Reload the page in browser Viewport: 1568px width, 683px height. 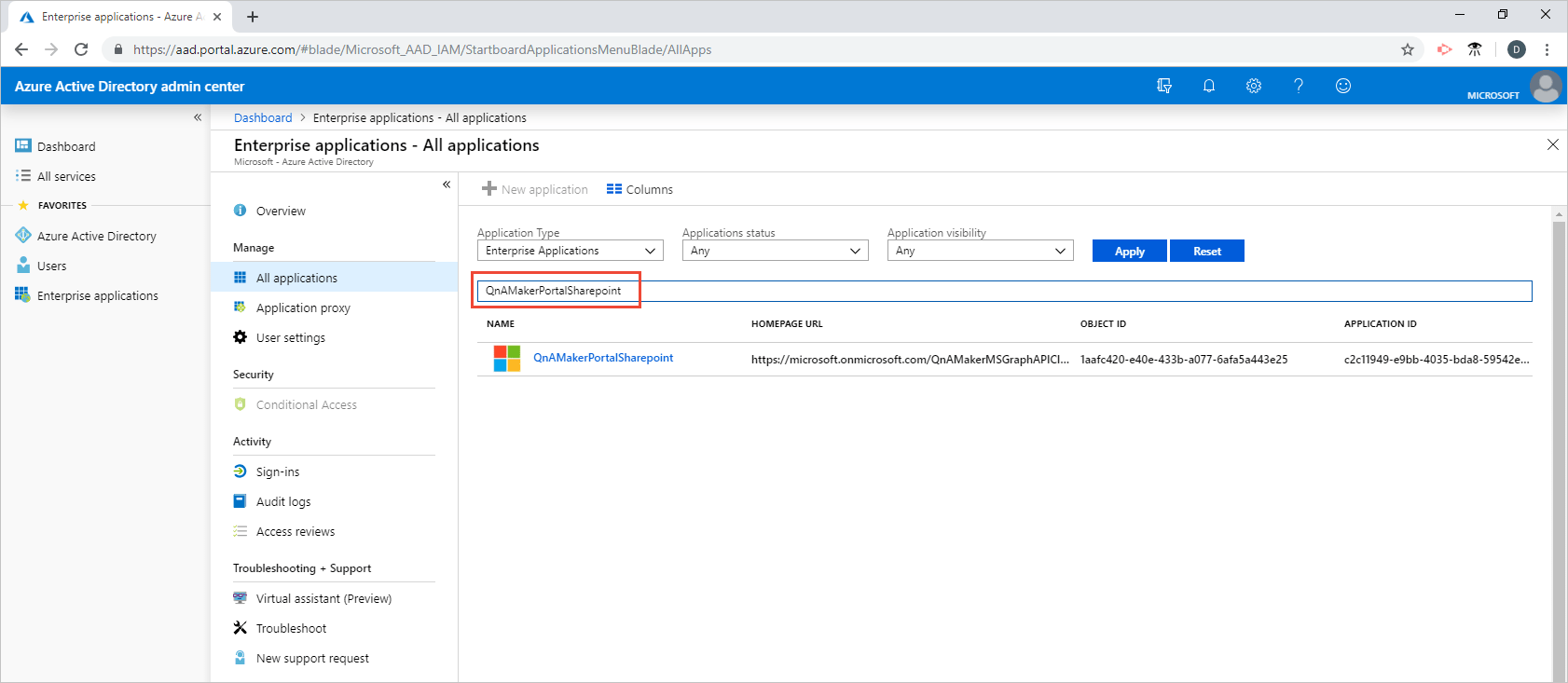click(x=81, y=49)
